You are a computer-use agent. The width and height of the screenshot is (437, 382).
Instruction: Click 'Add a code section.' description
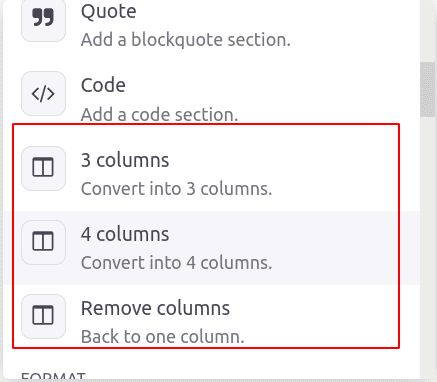click(x=159, y=115)
